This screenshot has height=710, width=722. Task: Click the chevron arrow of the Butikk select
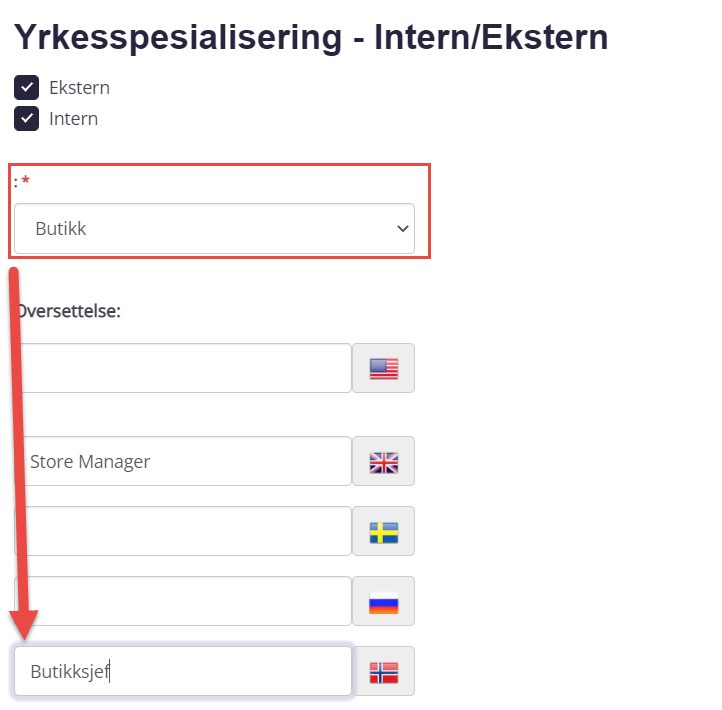click(x=403, y=228)
